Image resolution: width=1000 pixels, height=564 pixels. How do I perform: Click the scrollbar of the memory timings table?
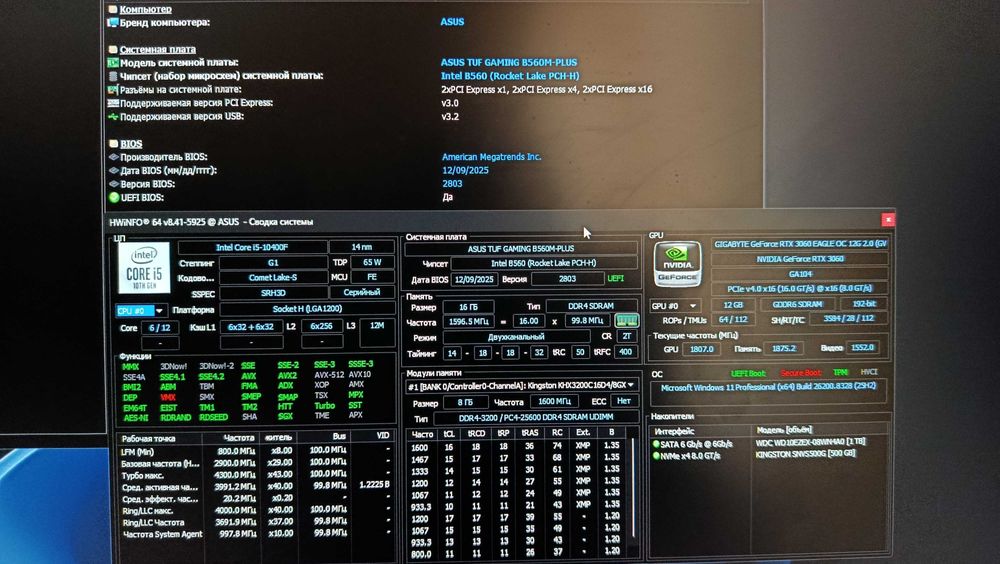633,489
